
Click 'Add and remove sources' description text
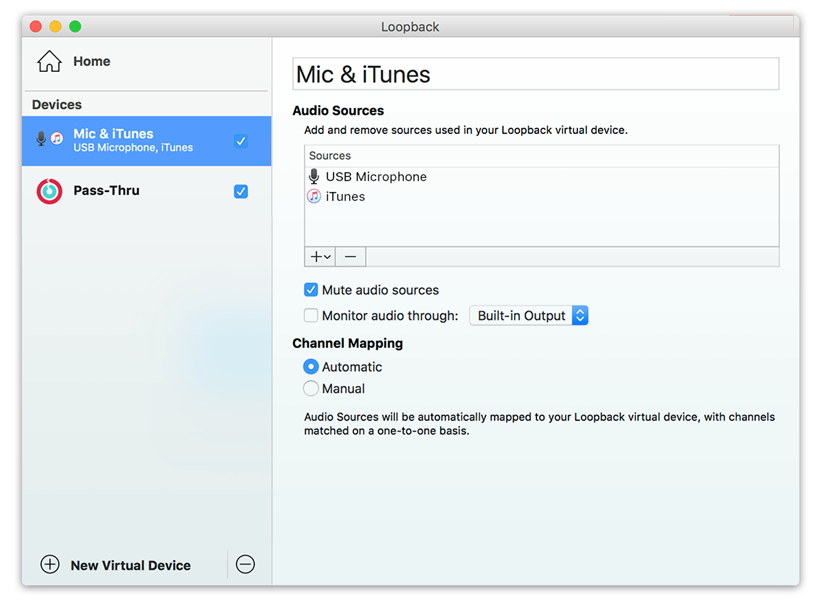click(x=465, y=130)
